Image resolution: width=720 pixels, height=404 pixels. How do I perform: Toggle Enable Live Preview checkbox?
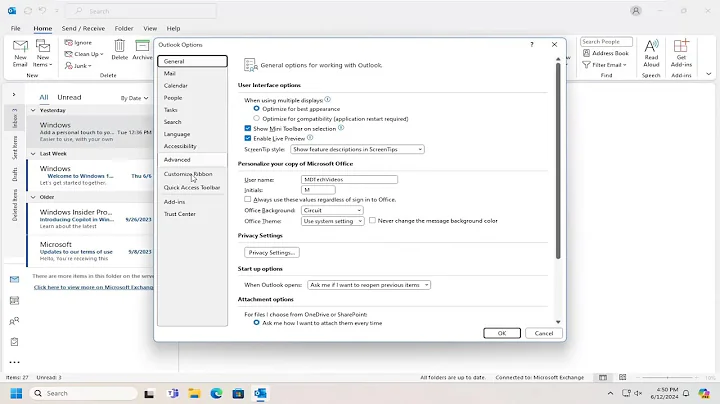pos(248,138)
